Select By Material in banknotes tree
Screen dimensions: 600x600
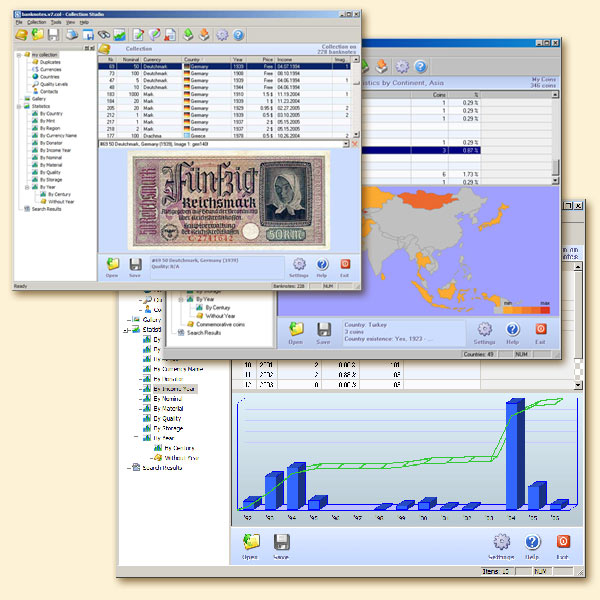[x=51, y=165]
